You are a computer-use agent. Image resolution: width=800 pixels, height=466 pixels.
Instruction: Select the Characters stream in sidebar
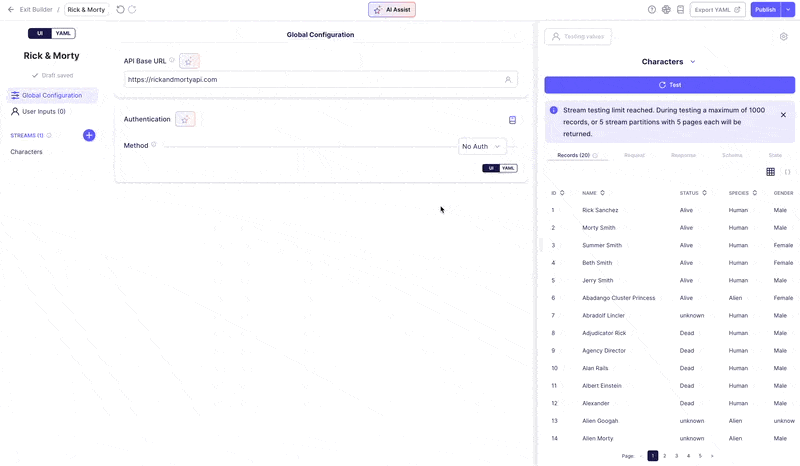click(x=27, y=152)
